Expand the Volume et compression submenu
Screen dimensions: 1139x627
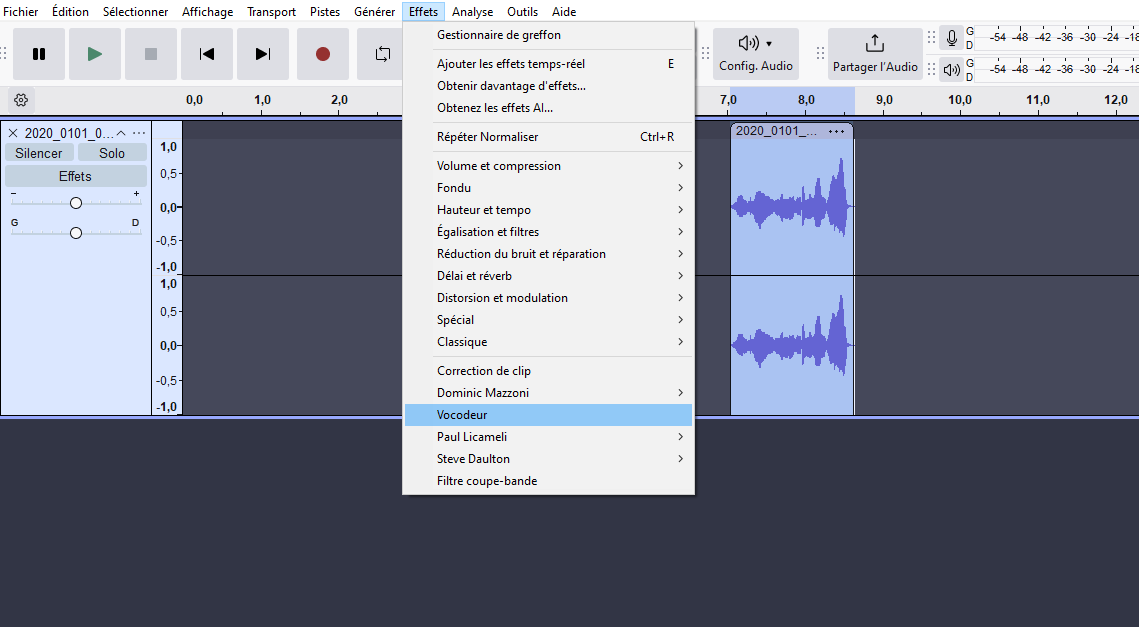coord(548,166)
